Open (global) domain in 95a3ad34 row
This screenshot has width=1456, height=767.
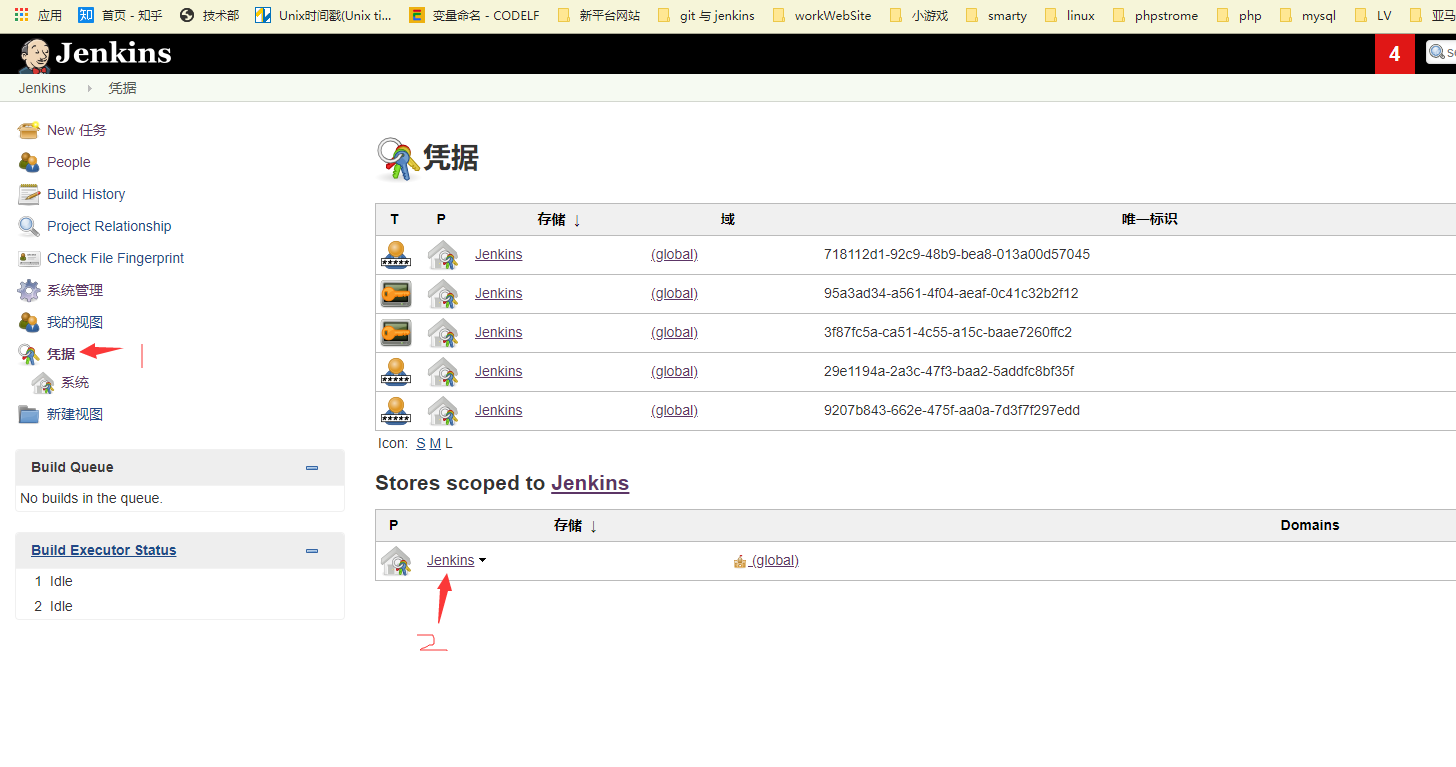point(674,294)
